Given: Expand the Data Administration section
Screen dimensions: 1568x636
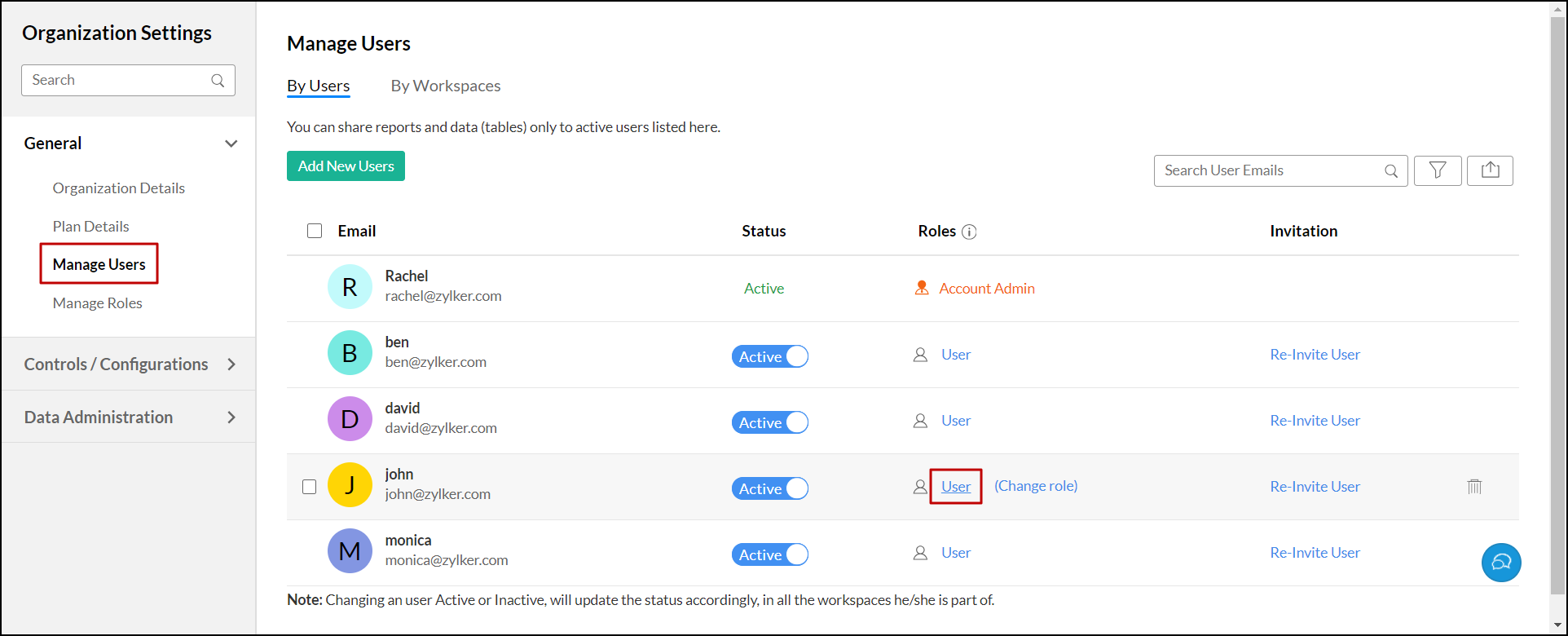Looking at the screenshot, I should tap(231, 417).
